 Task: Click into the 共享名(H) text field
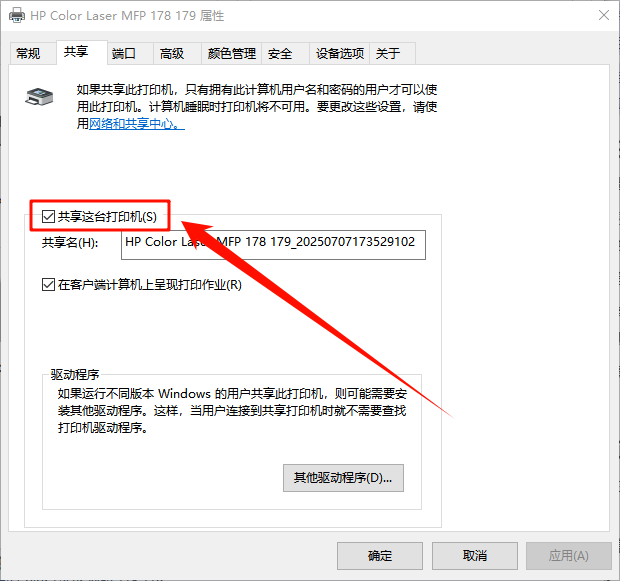273,245
